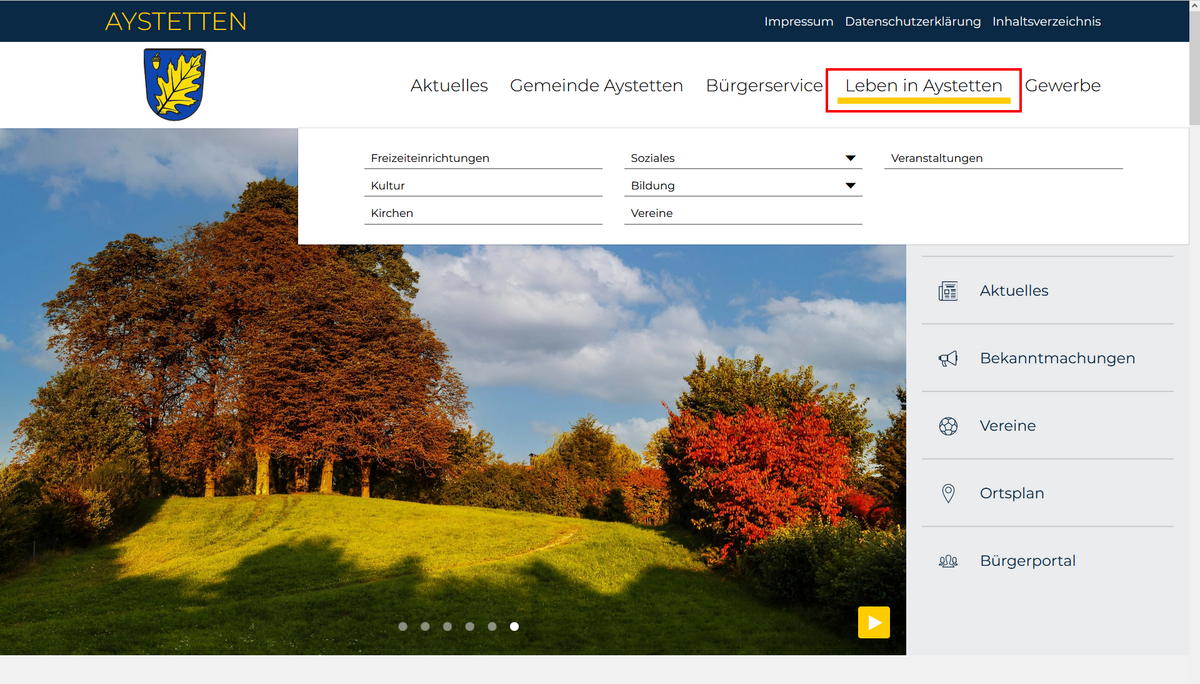Click the Aystetten coat of arms logo
The width and height of the screenshot is (1200, 684).
(x=175, y=85)
